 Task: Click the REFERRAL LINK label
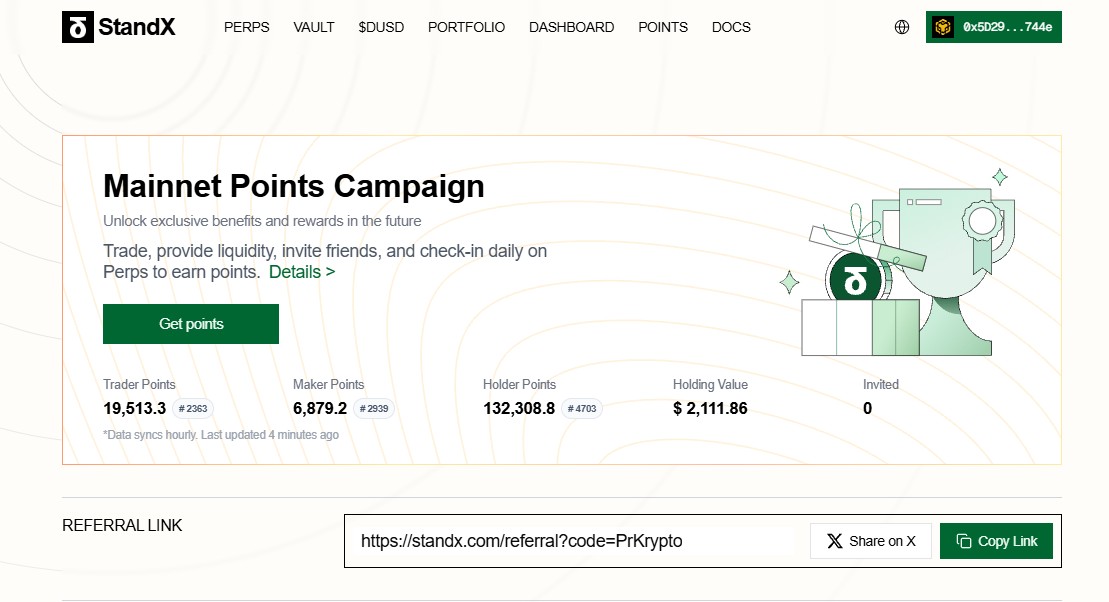click(122, 526)
